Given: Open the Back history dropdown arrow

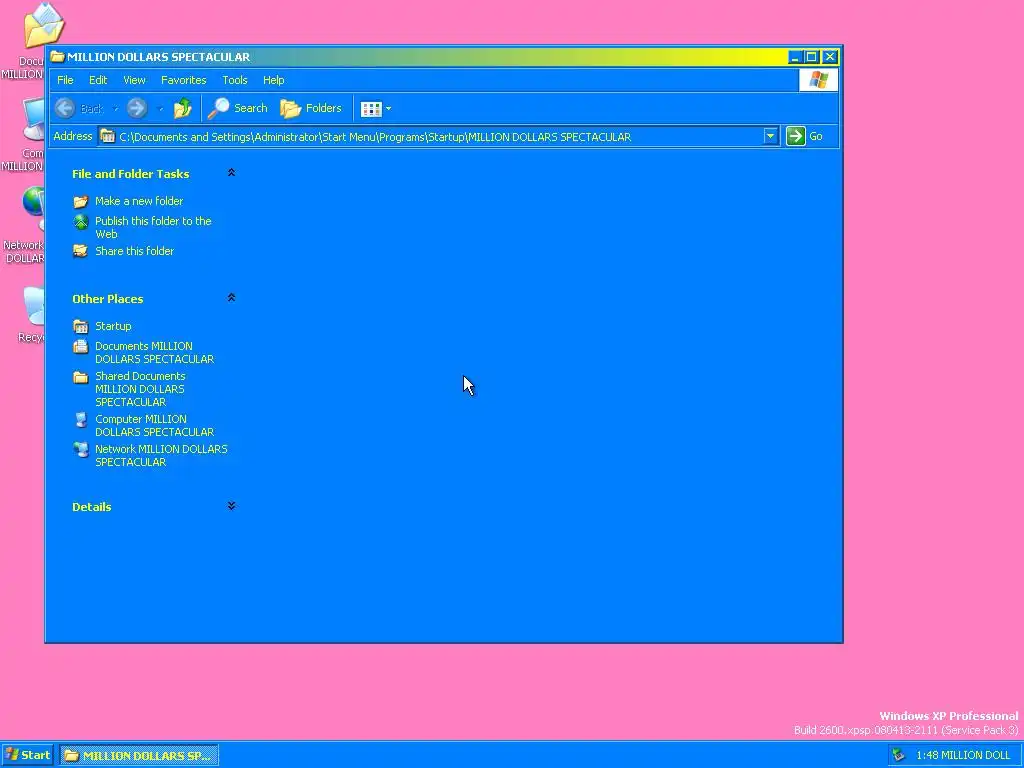Looking at the screenshot, I should click(x=115, y=109).
